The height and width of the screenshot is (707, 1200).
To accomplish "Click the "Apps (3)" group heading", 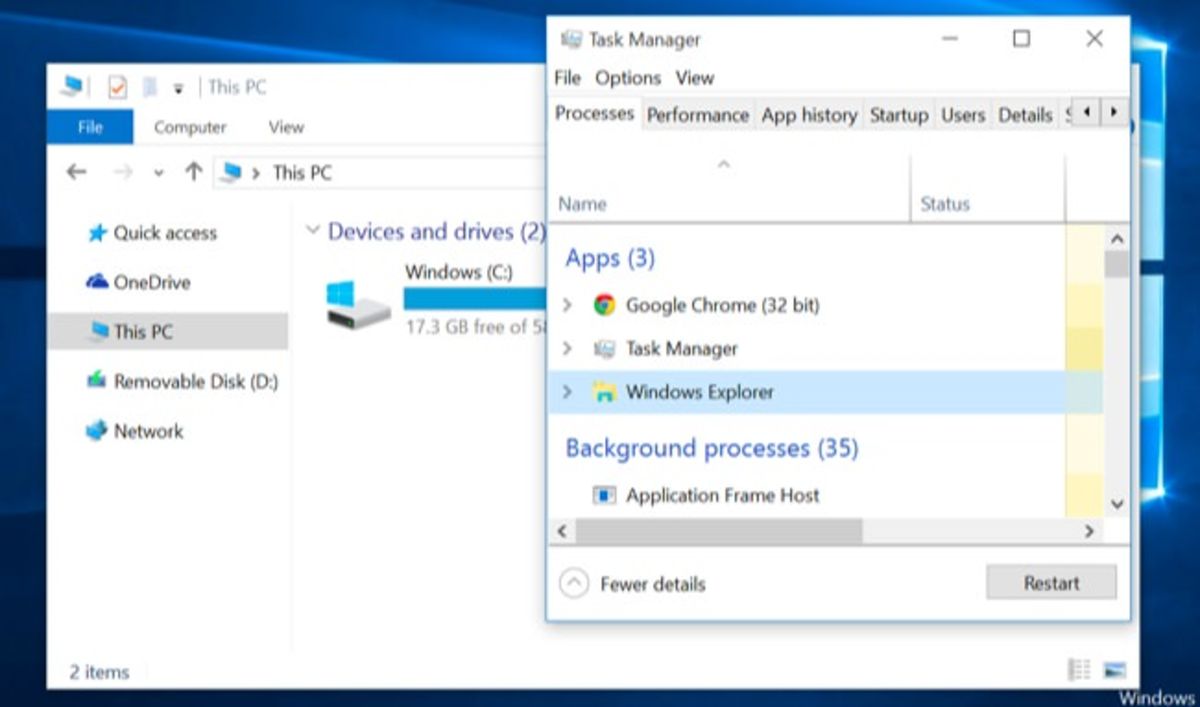I will (x=610, y=259).
